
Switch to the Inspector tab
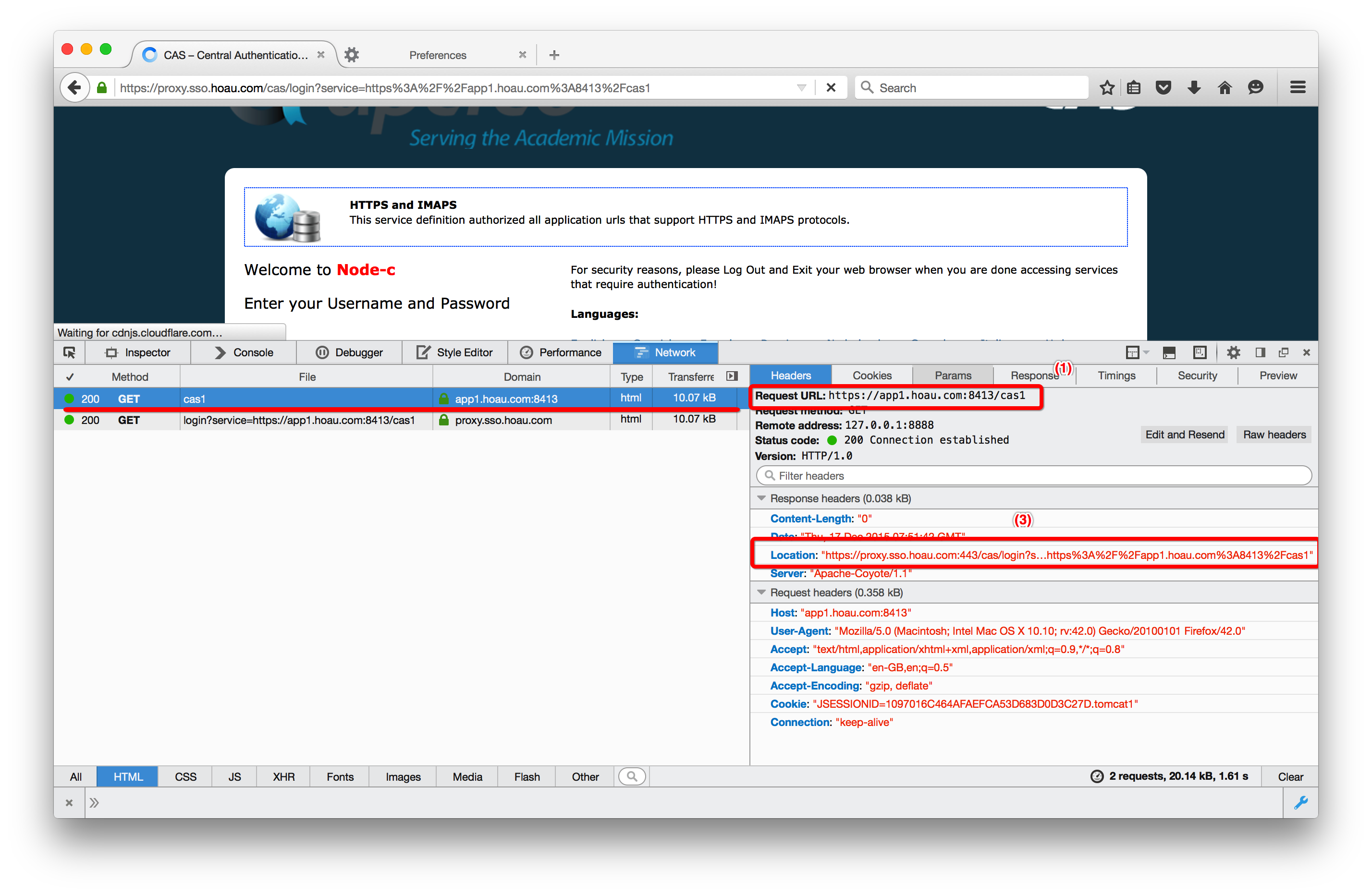tap(138, 352)
